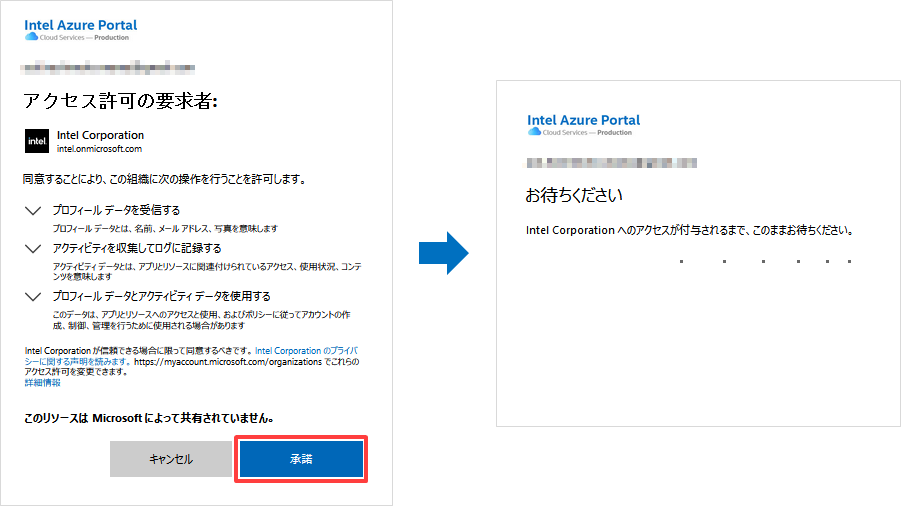Open the 詳細情報 details link
Viewport: 901px width, 506px height.
pos(43,383)
